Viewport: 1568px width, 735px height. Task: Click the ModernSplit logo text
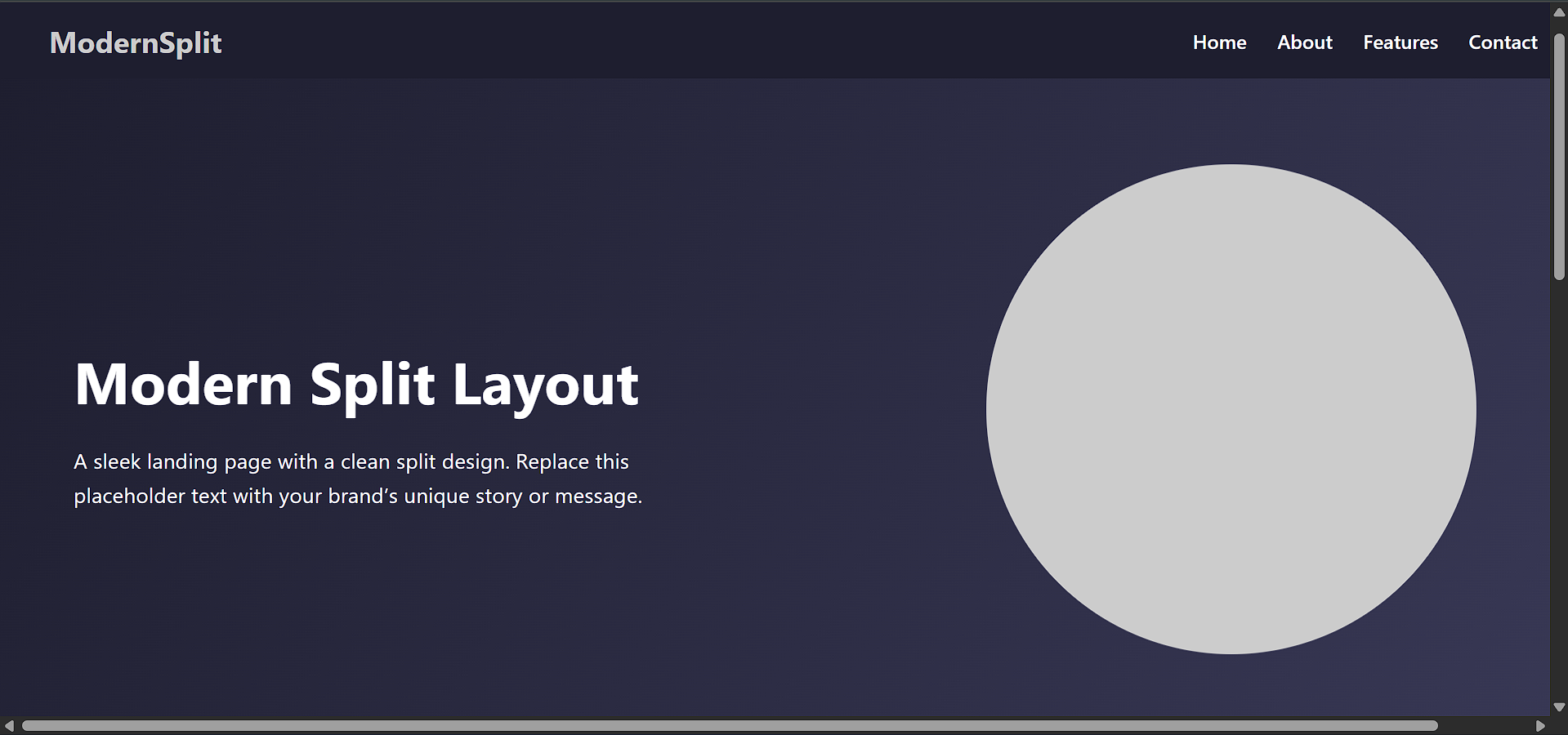click(136, 43)
